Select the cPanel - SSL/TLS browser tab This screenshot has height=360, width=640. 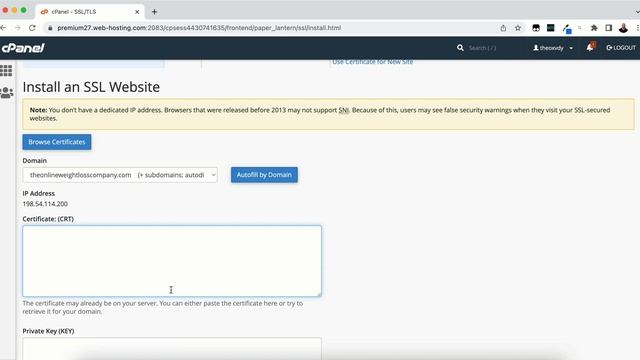(90, 12)
